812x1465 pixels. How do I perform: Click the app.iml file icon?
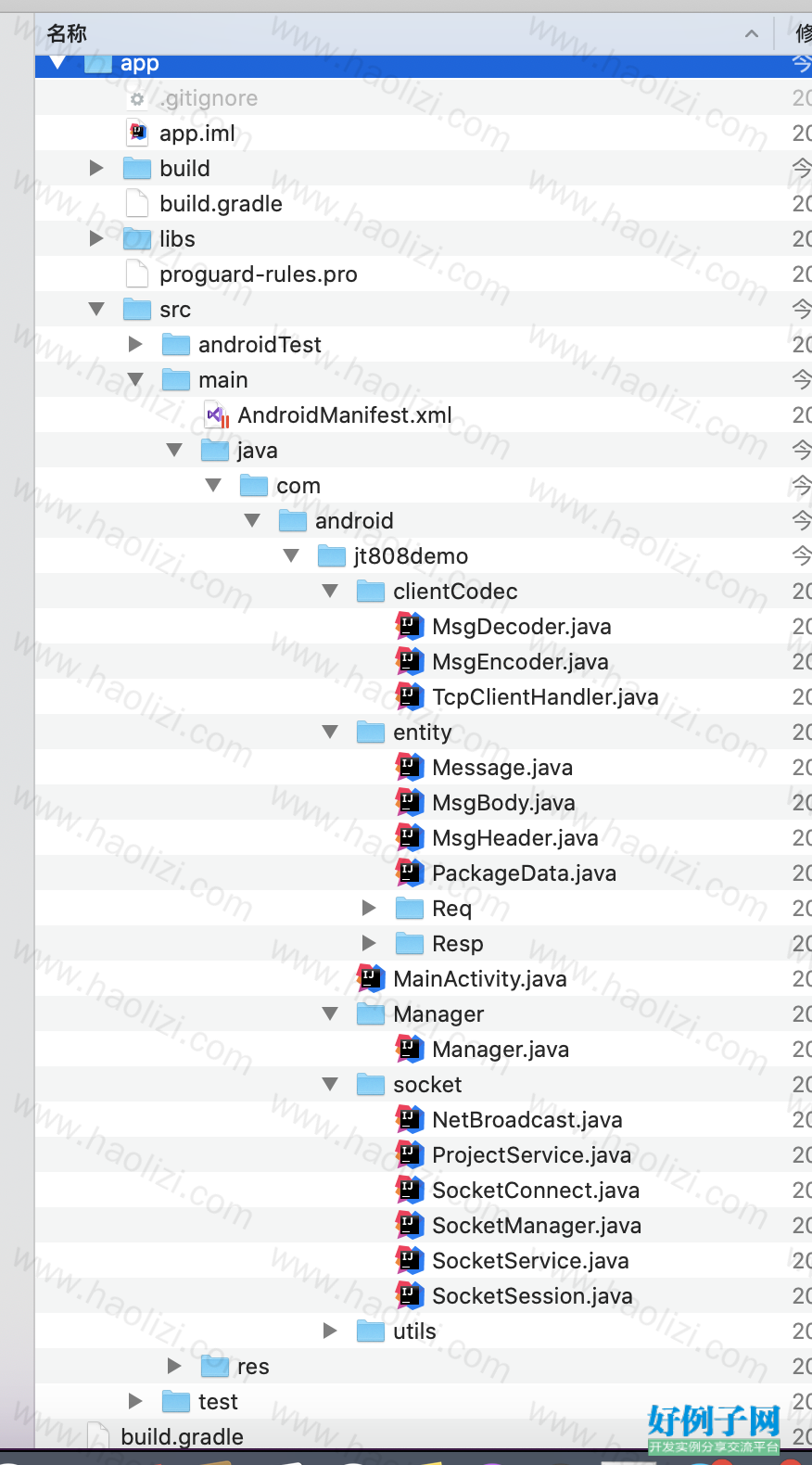click(137, 133)
